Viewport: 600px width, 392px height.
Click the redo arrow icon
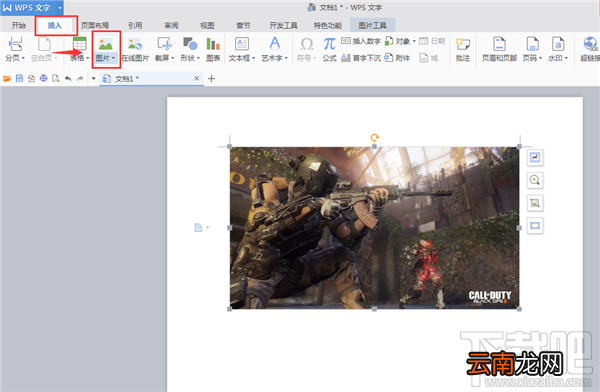click(x=80, y=78)
